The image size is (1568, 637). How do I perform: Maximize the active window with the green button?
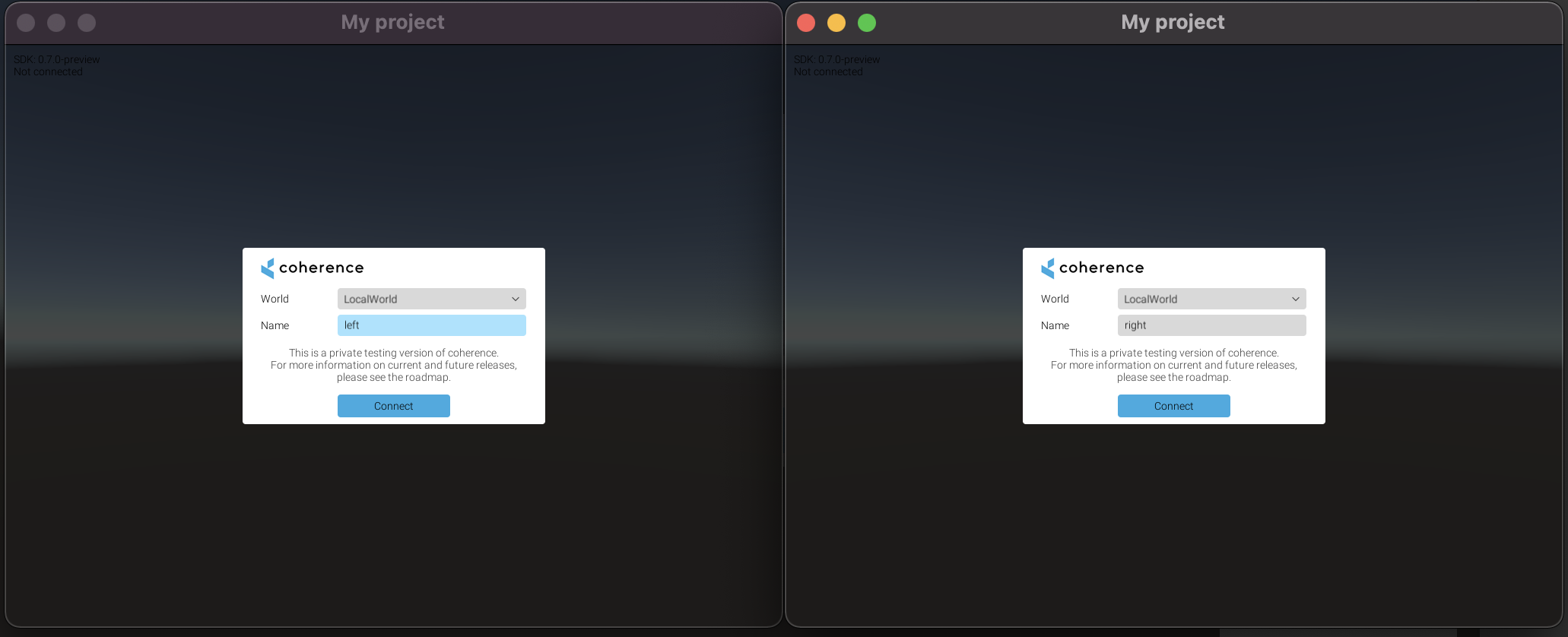tap(867, 23)
